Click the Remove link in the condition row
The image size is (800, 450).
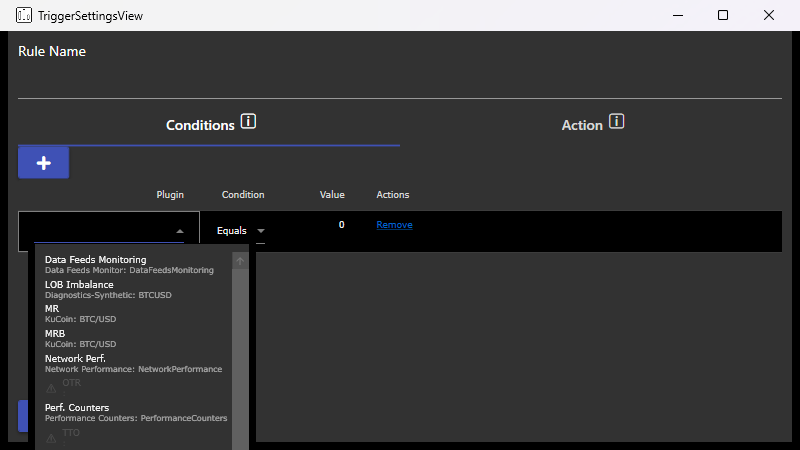[394, 224]
